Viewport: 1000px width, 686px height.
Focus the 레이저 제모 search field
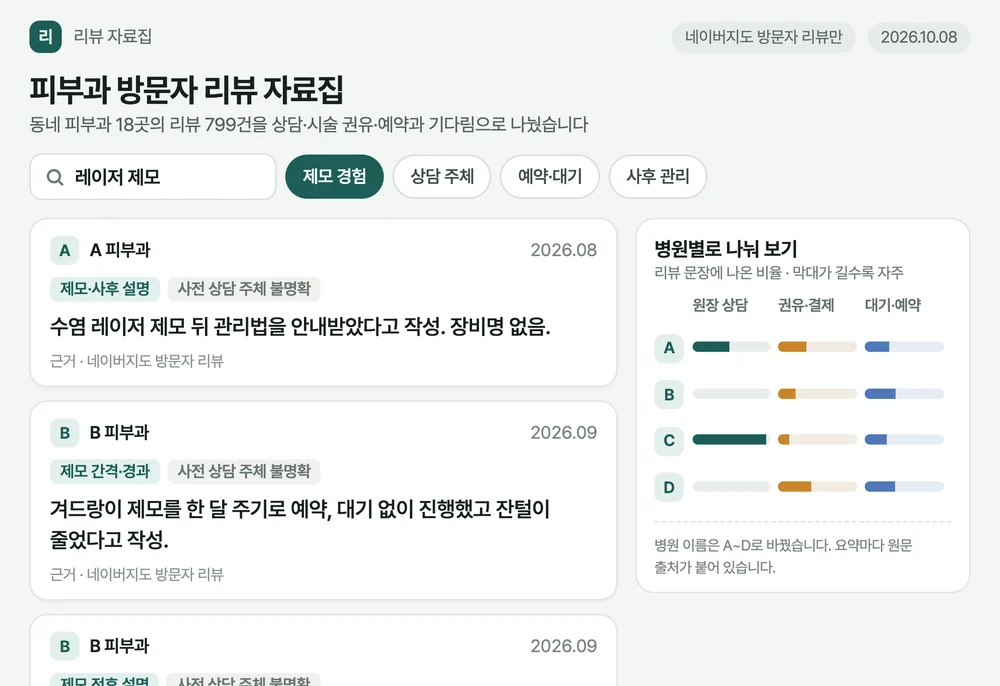pos(153,177)
